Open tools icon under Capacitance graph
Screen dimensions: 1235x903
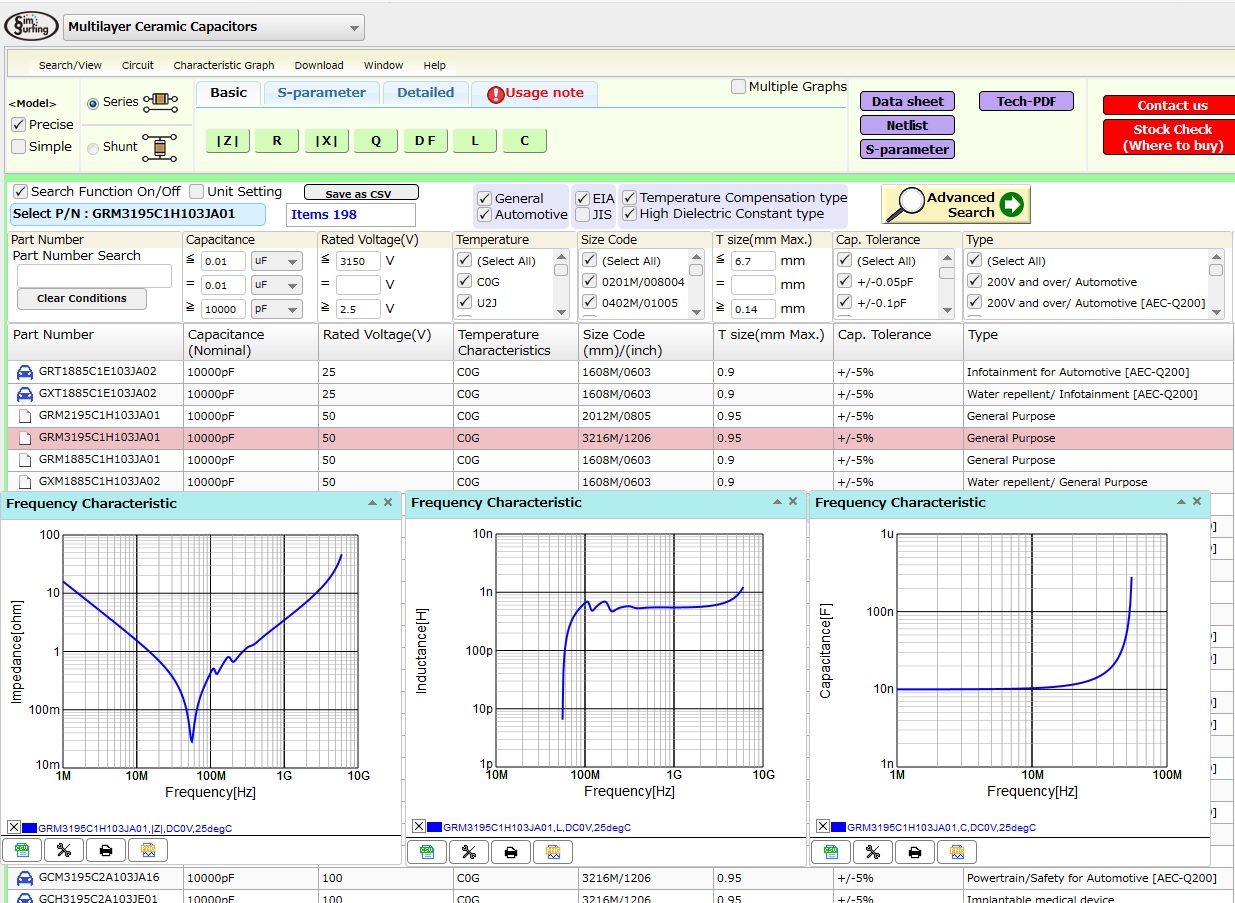point(873,852)
